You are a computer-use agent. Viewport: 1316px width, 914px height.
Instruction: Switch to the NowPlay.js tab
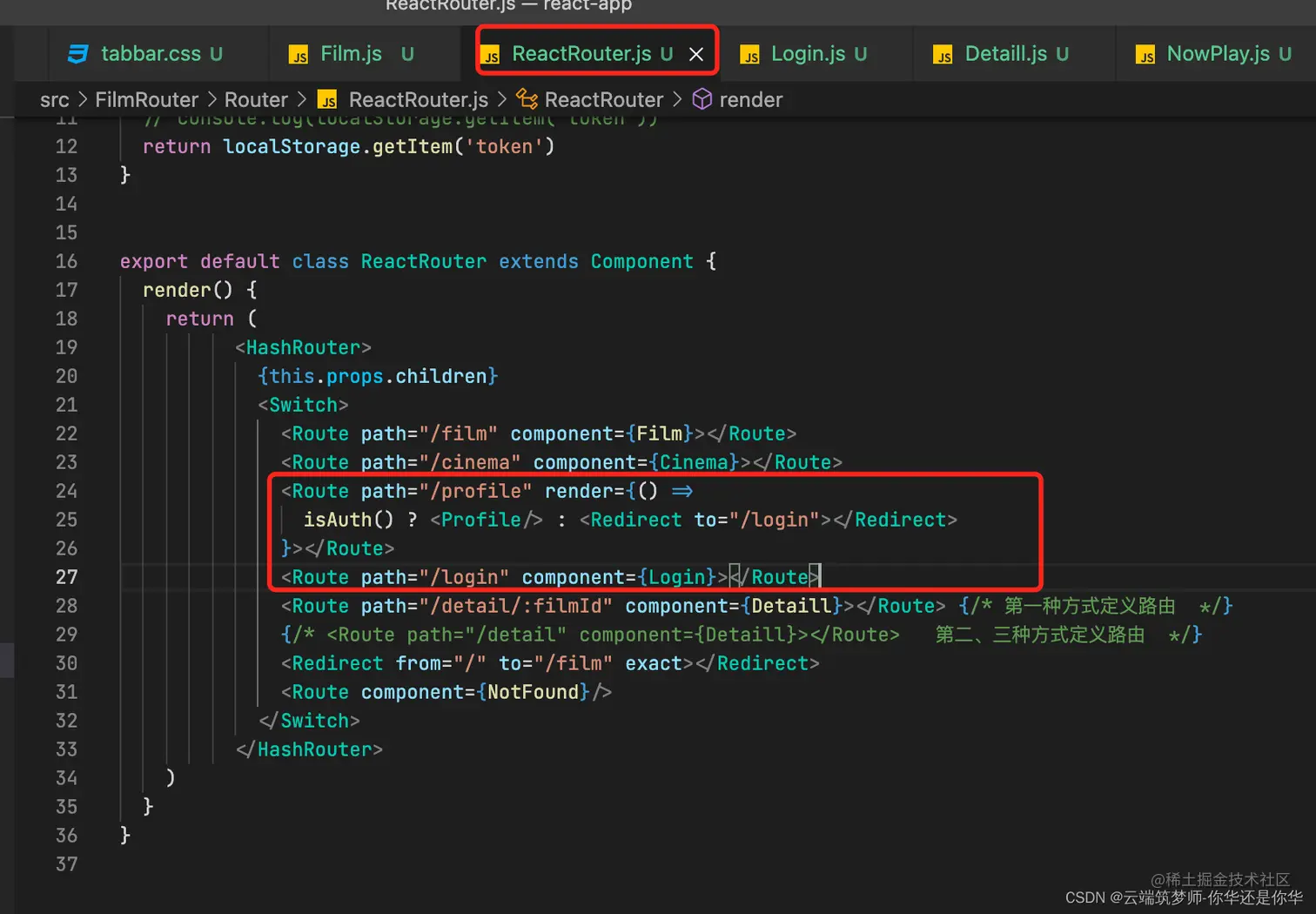[1214, 54]
